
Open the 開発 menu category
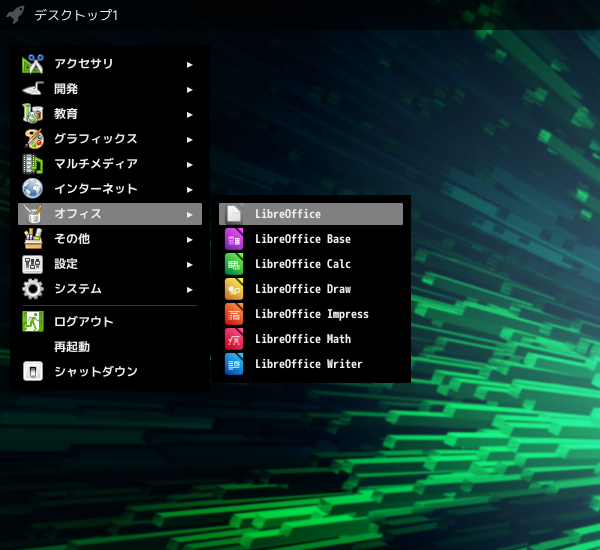point(110,89)
